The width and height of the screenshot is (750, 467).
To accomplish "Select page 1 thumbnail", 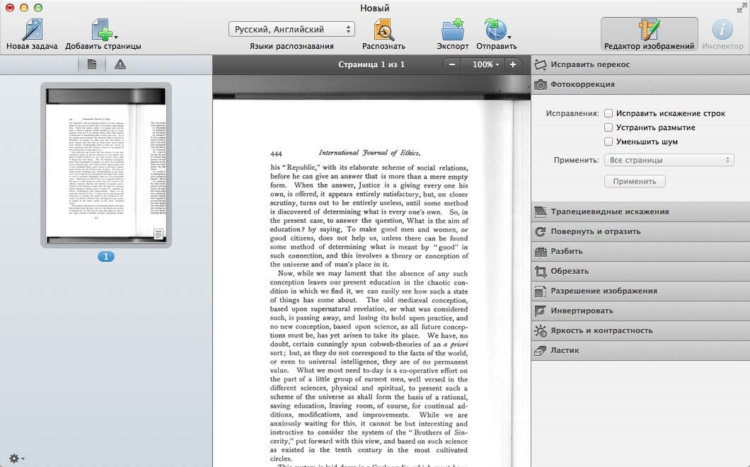I will [106, 165].
